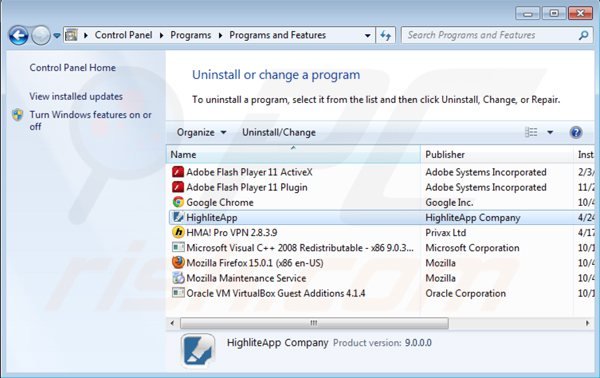
Task: Open Help with the question mark
Action: (x=576, y=132)
